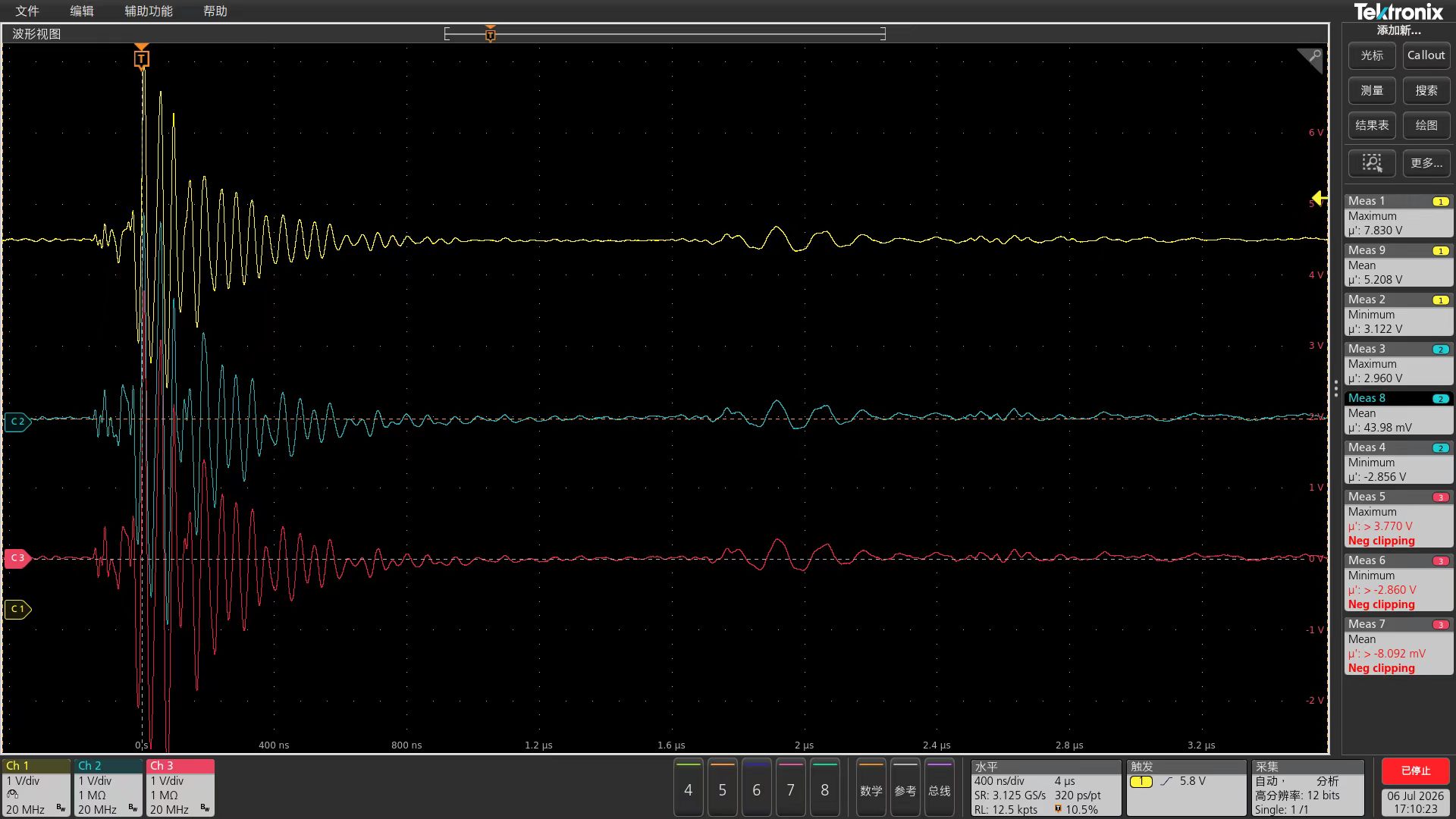Viewport: 1456px width, 819px height.
Task: Turn on channel 5
Action: tap(722, 789)
